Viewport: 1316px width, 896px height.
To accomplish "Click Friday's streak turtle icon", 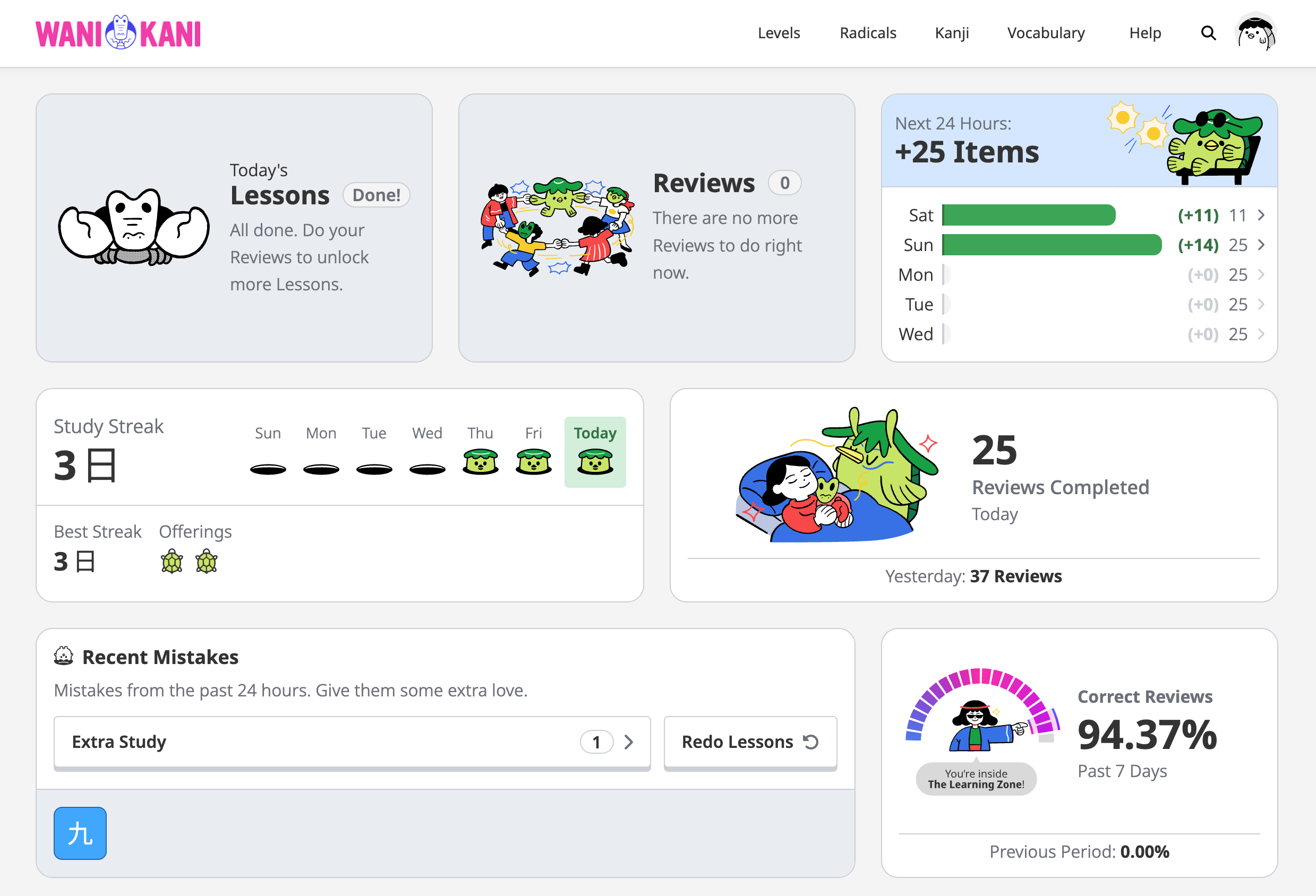I will click(x=533, y=461).
